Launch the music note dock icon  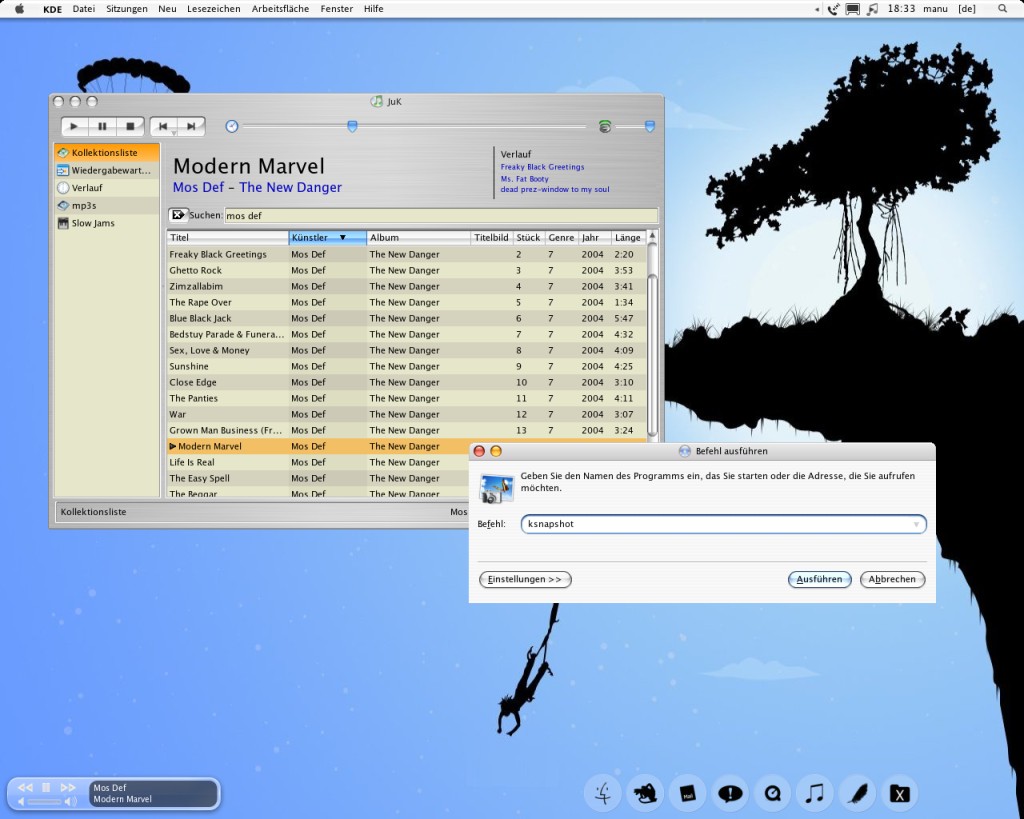[815, 793]
